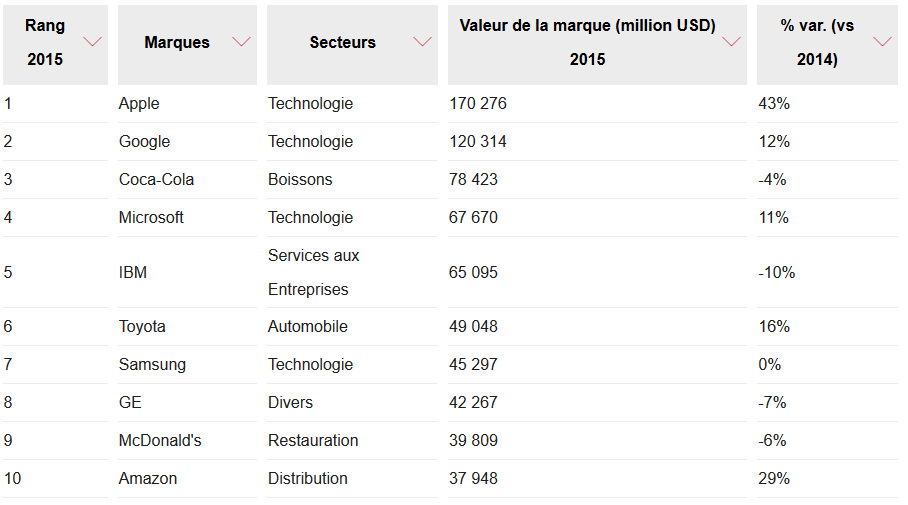The image size is (908, 505).
Task: Select the McDonald's brand cell
Action: [160, 441]
